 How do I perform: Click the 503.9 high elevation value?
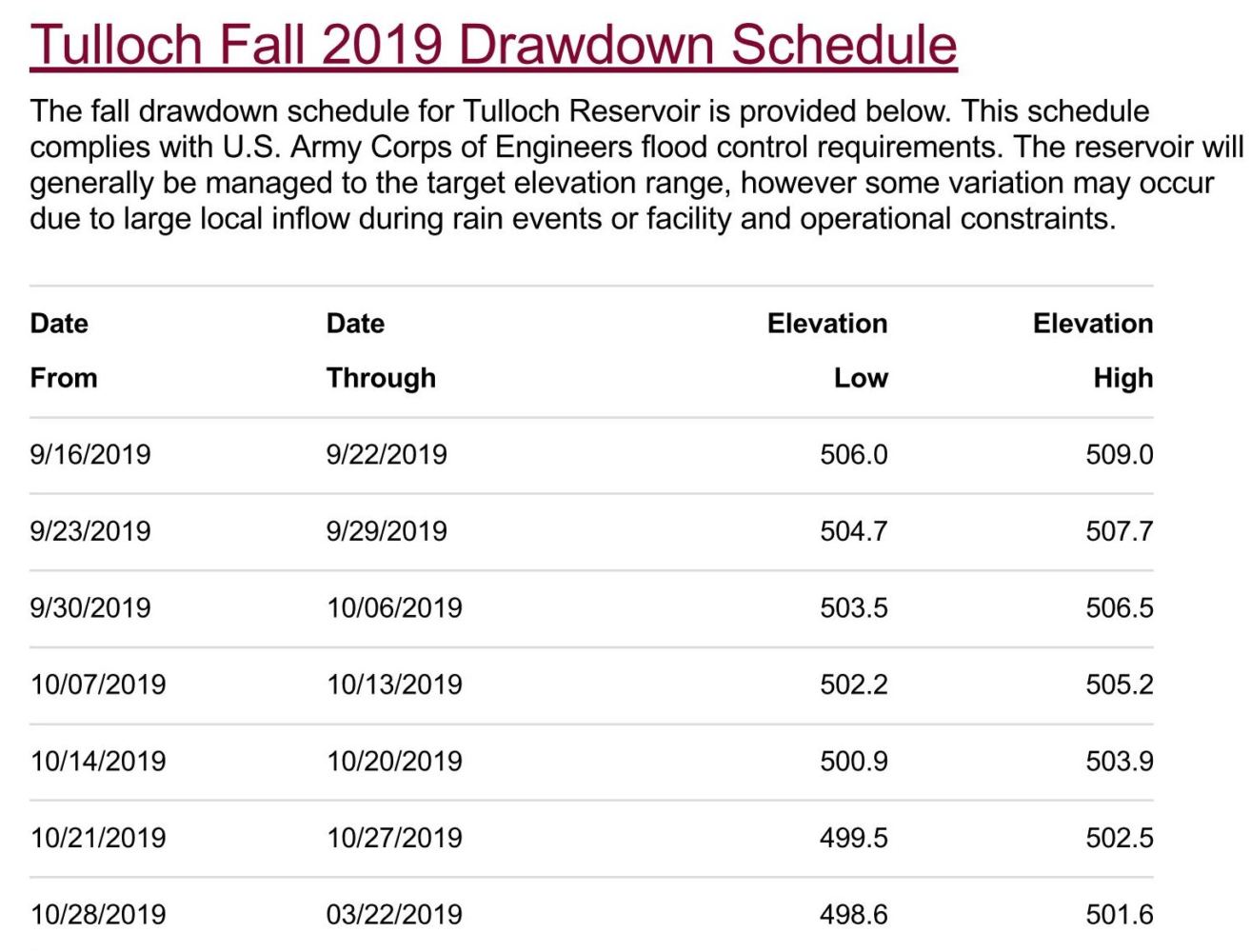point(1120,762)
